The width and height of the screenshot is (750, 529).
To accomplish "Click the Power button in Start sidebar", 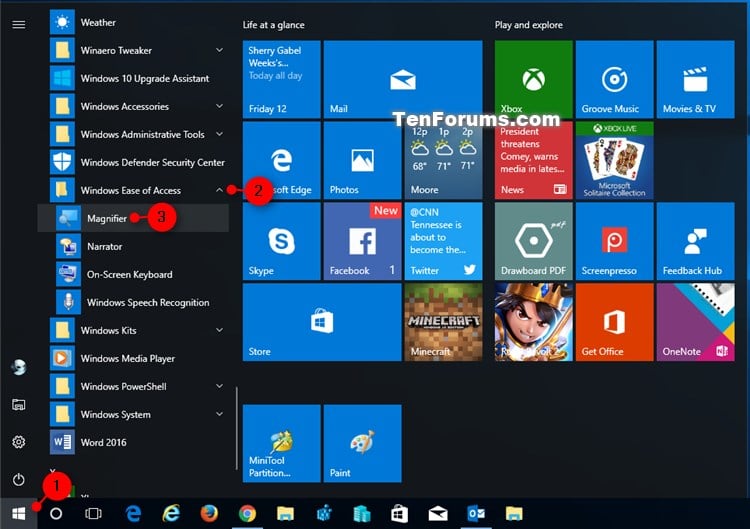I will 19,479.
